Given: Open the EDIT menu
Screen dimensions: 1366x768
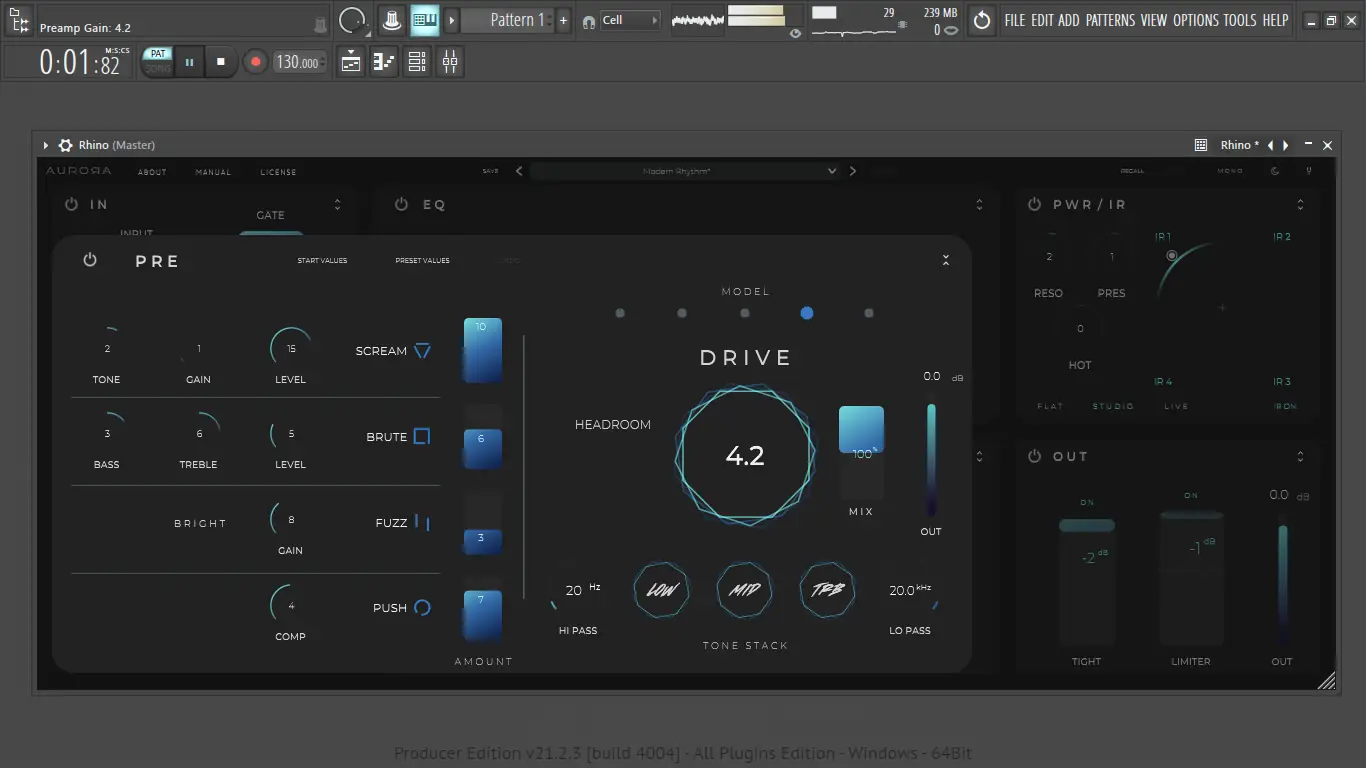Looking at the screenshot, I should pos(1042,20).
